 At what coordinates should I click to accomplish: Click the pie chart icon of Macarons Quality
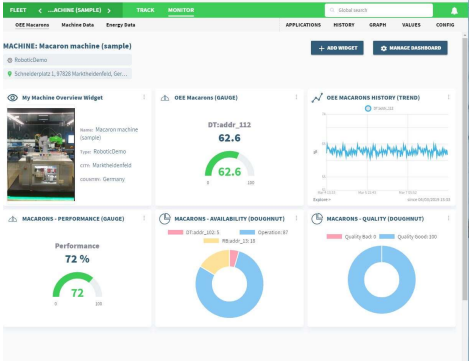coord(317,219)
